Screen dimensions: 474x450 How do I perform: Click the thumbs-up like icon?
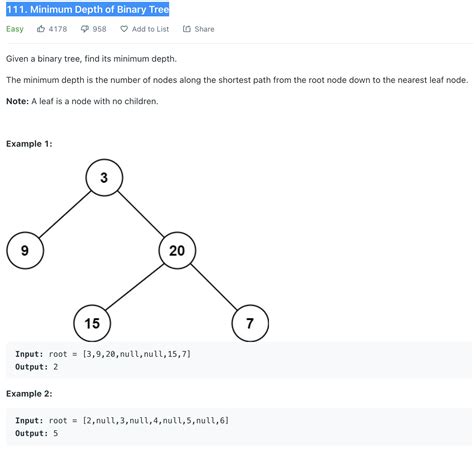coord(41,29)
